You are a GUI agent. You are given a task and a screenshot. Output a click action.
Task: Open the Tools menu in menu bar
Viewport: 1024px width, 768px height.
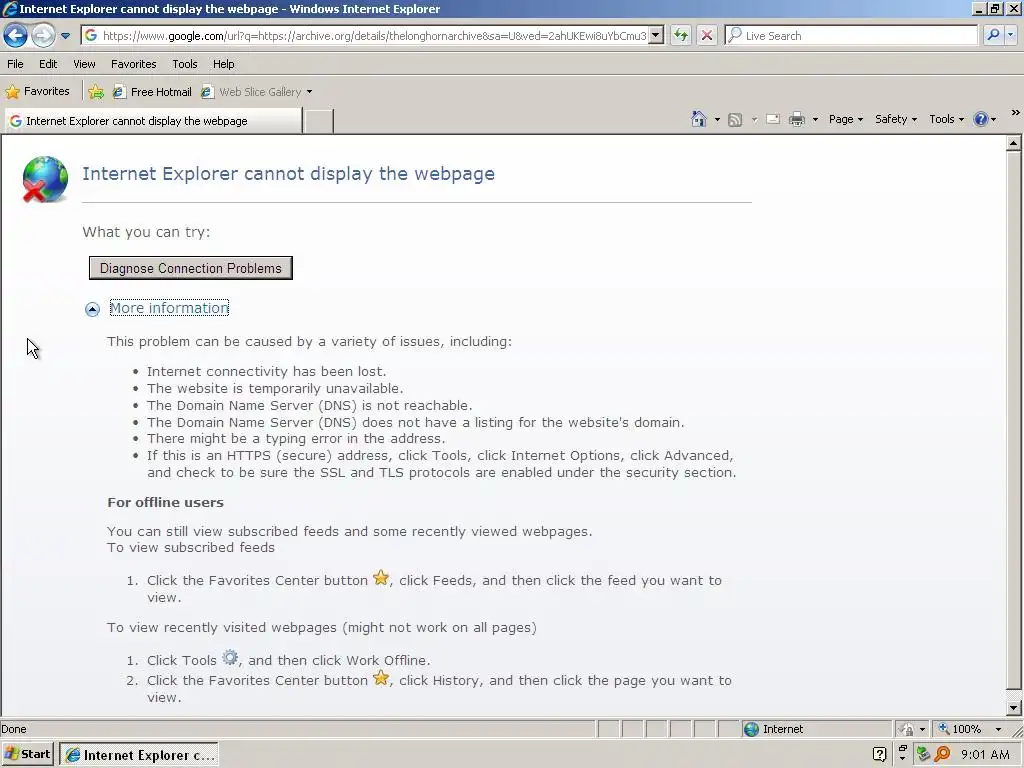tap(185, 64)
